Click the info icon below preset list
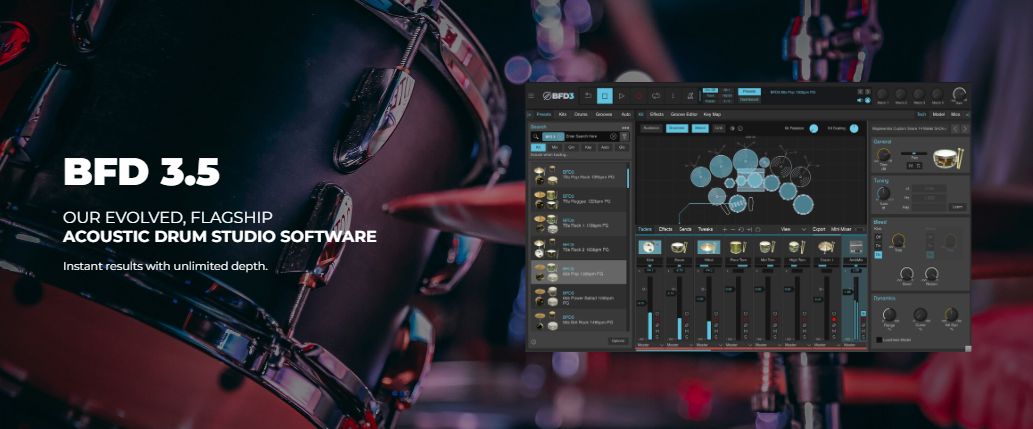Viewport: 1033px width, 429px height. point(533,341)
